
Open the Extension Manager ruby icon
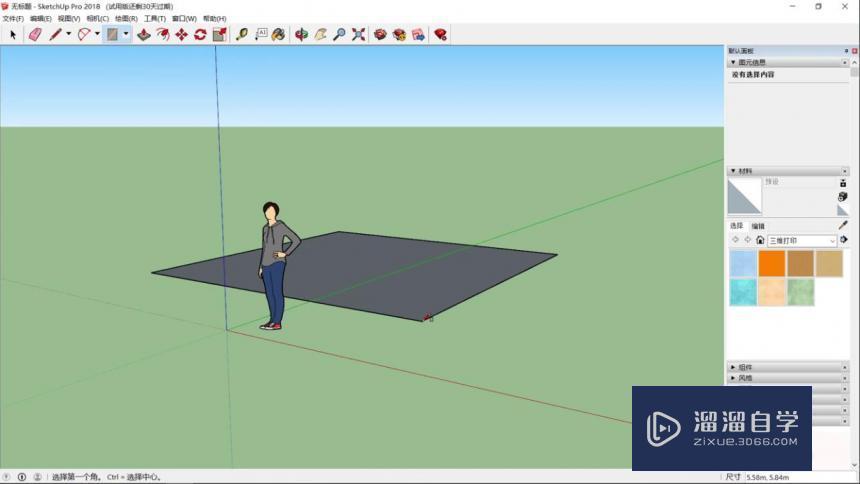[x=440, y=35]
